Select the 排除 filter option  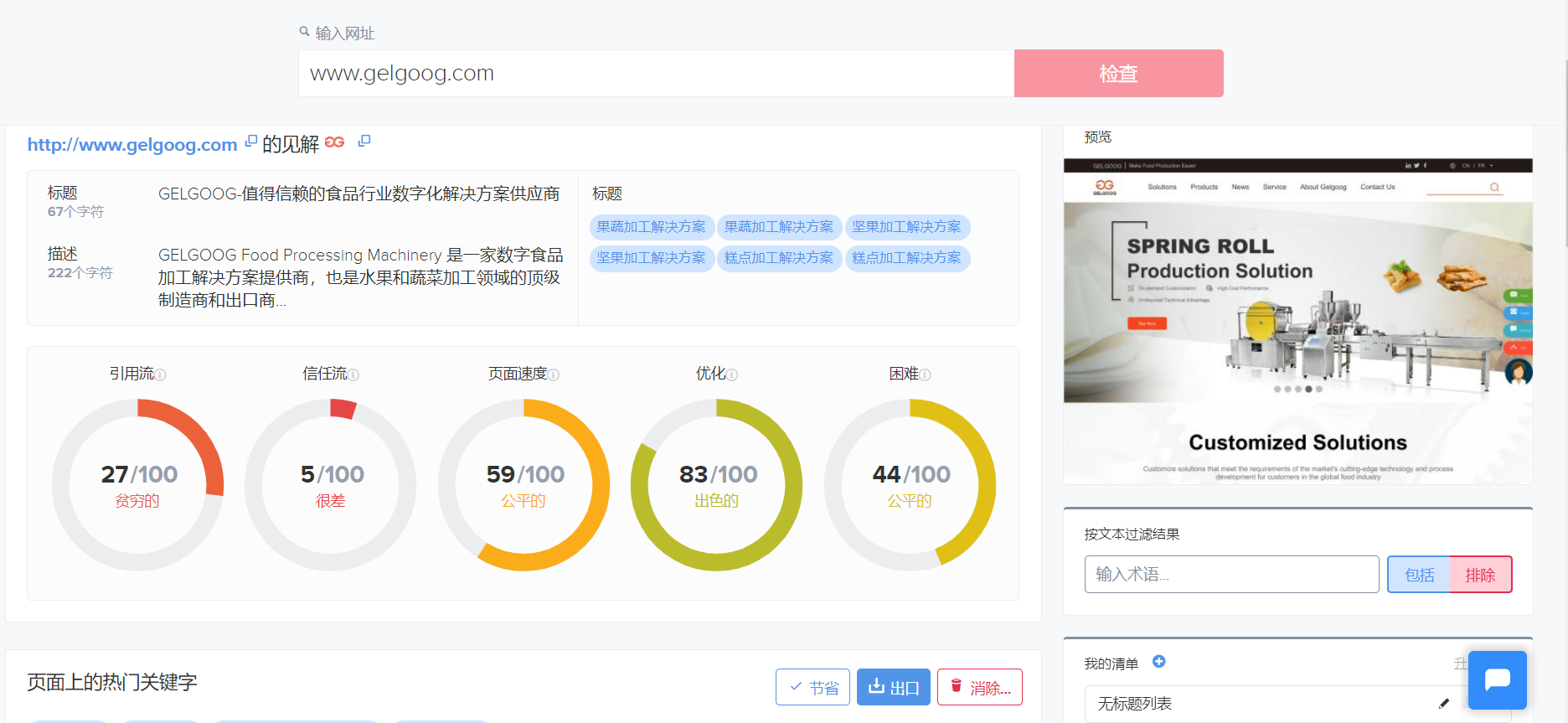coord(1481,575)
